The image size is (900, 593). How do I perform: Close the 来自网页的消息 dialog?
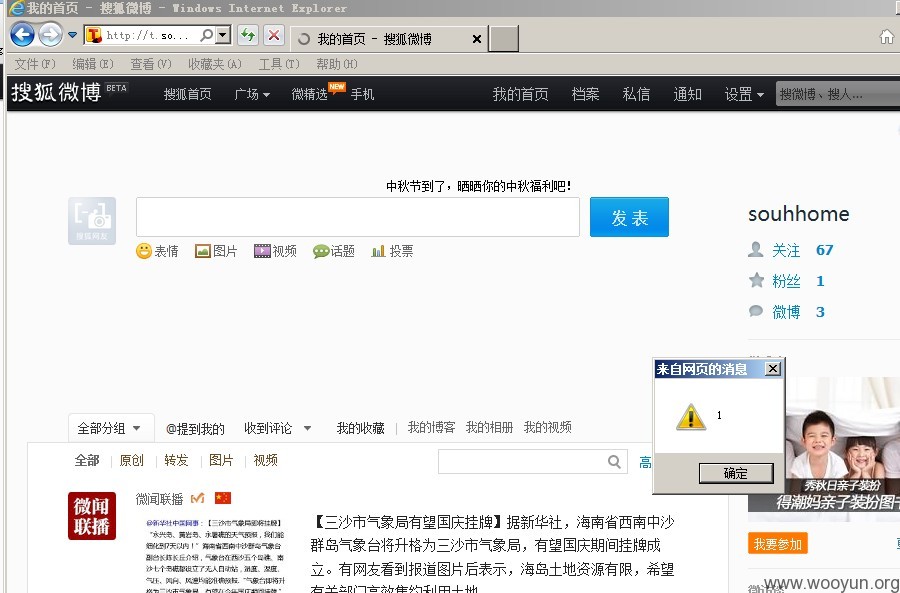[x=773, y=369]
